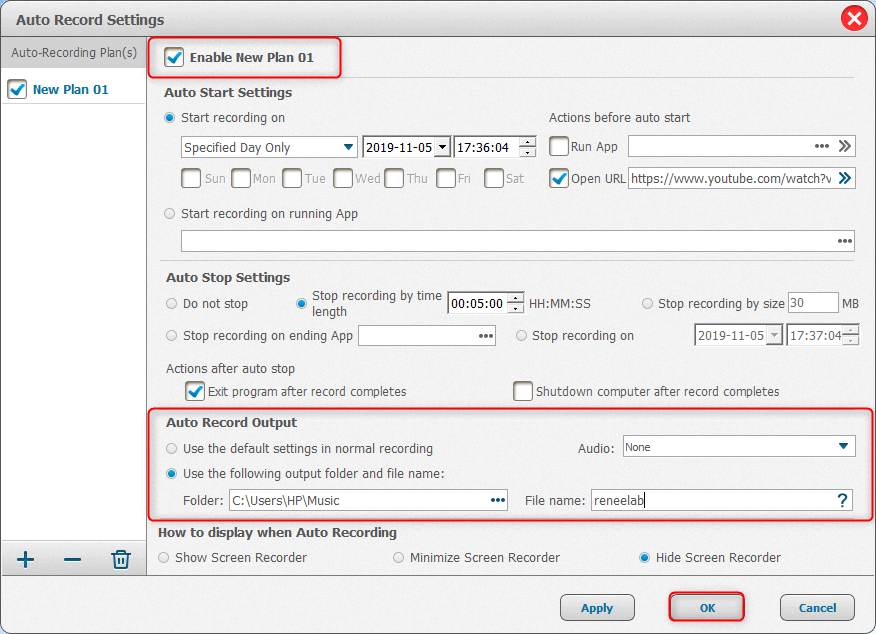Check the Tue day checkbox

click(x=292, y=179)
